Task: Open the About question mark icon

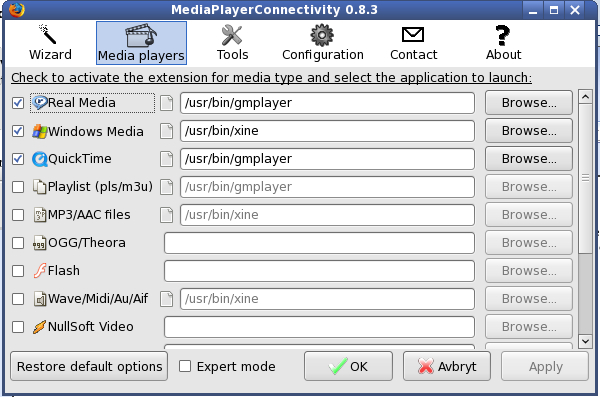Action: [502, 35]
